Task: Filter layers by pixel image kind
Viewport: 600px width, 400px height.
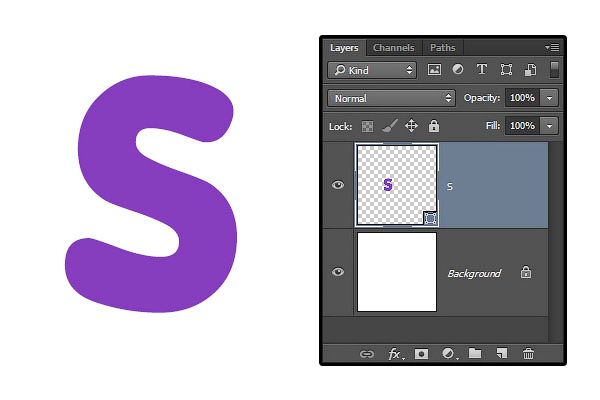Action: pos(434,70)
